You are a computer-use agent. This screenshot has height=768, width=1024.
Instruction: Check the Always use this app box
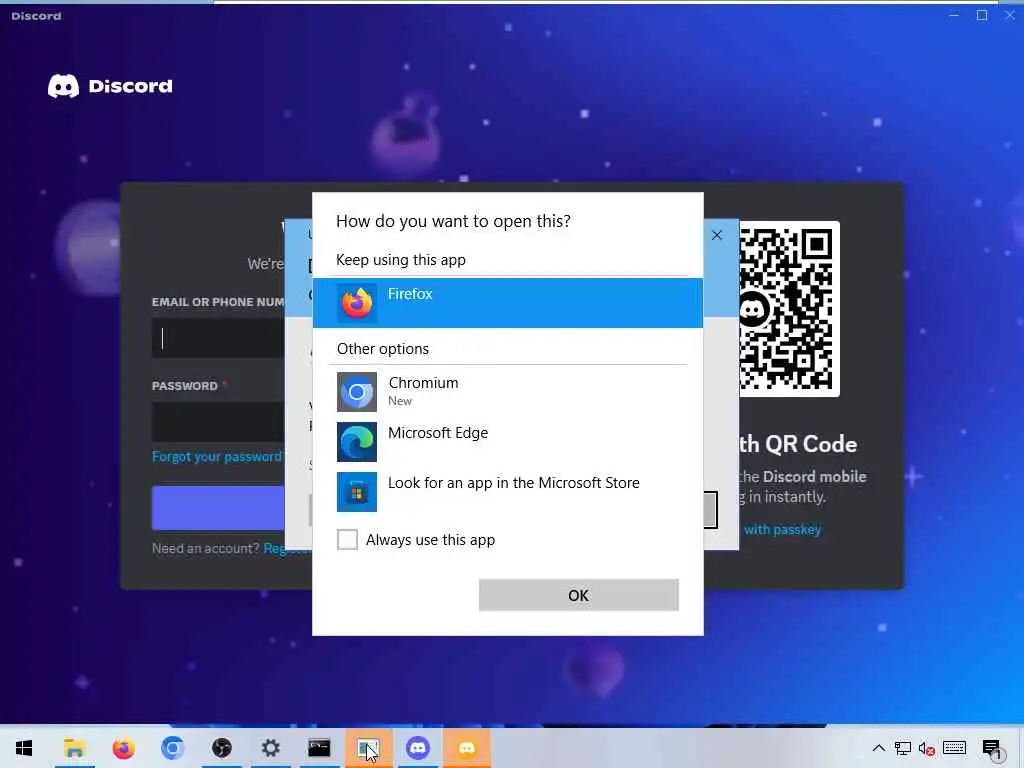point(347,539)
